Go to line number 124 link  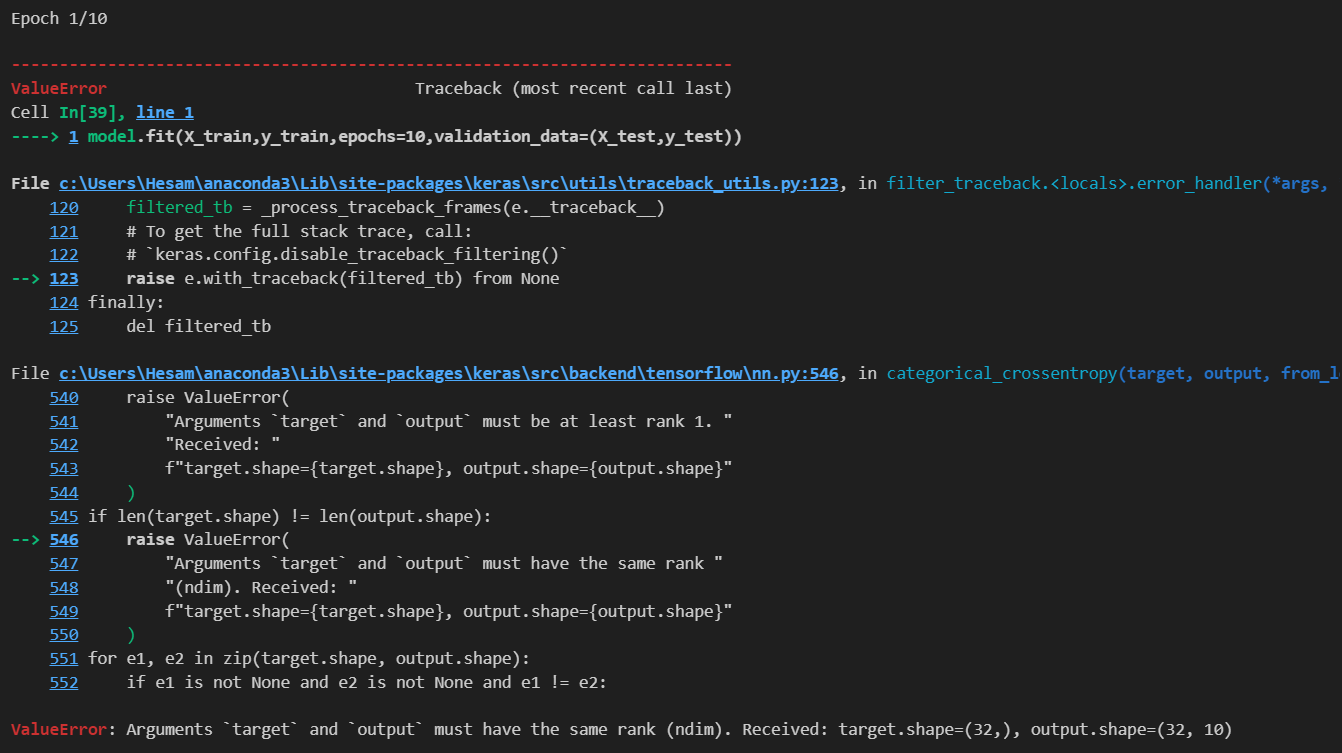[64, 302]
